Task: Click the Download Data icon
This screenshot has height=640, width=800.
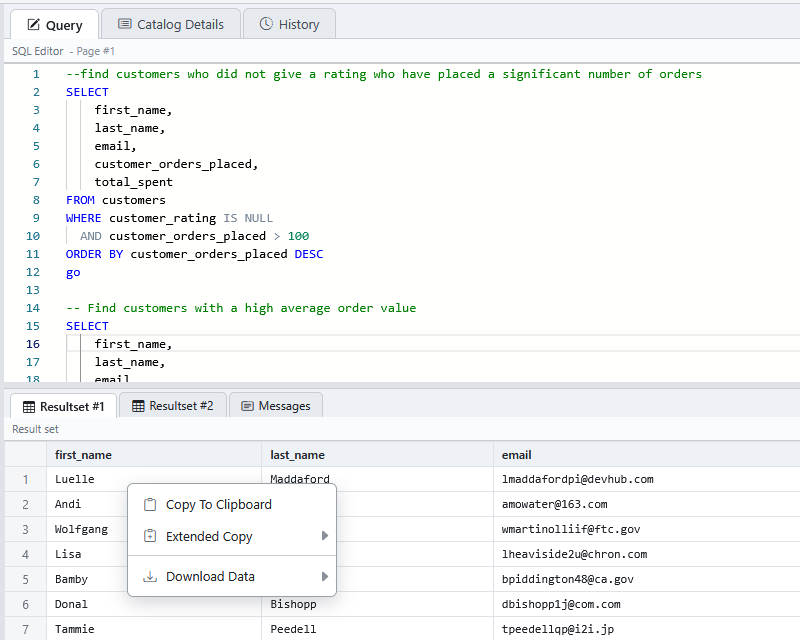Action: (x=150, y=577)
